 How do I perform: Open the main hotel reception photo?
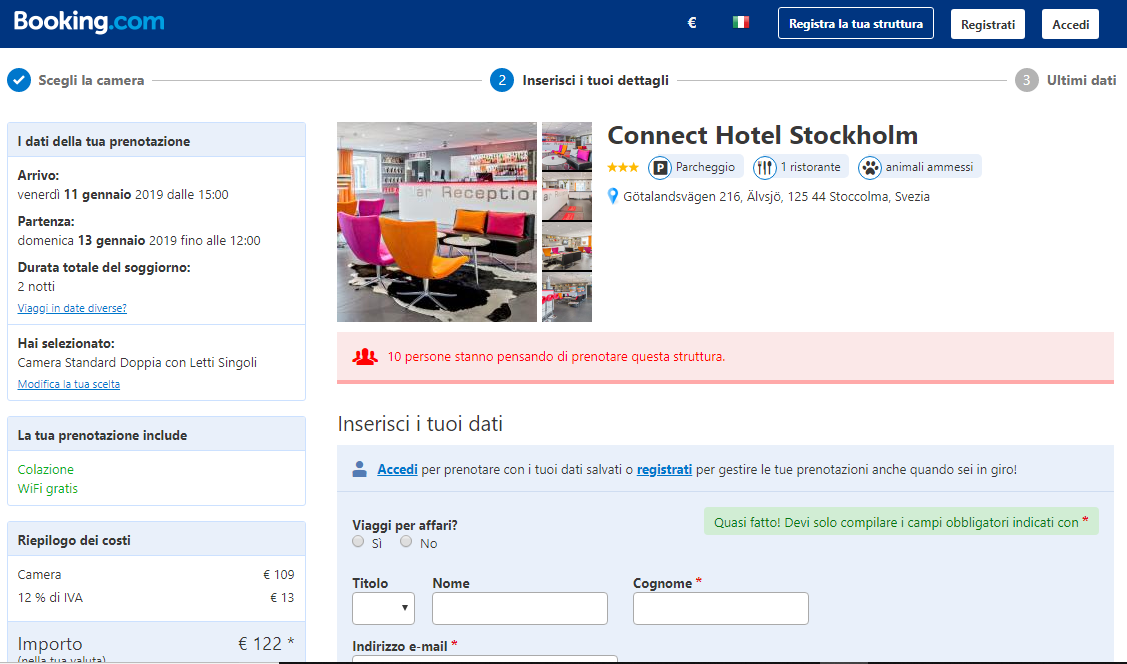(x=437, y=222)
